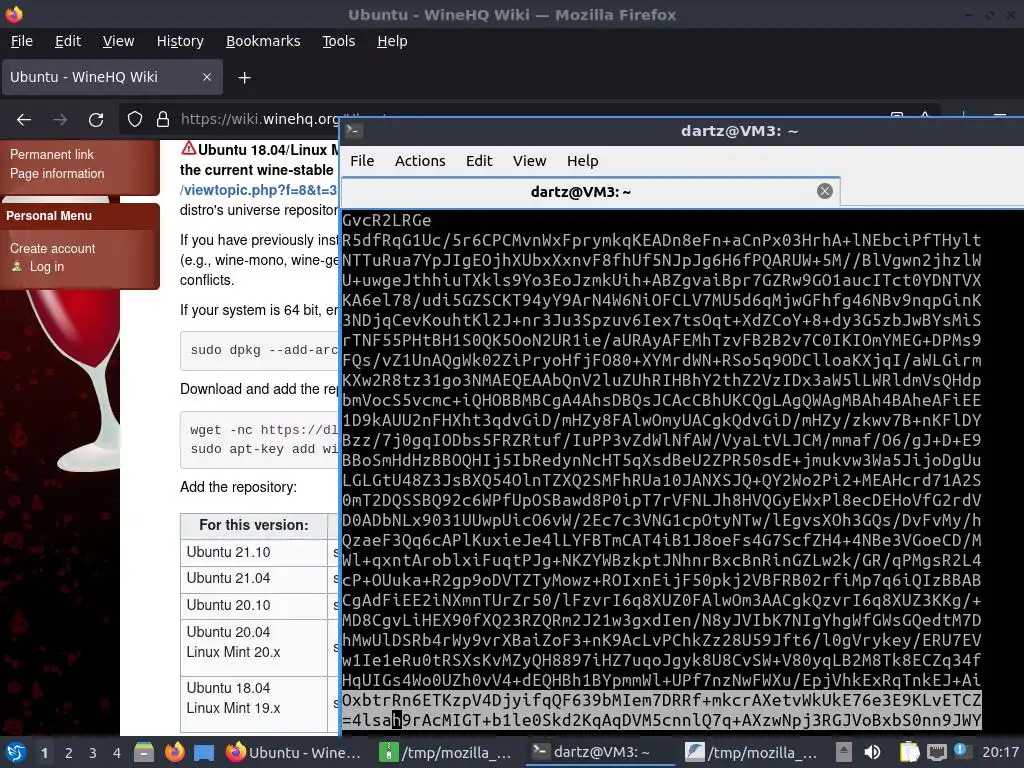Open the application launcher menu in taskbar
Viewport: 1024px width, 768px height.
[16, 752]
